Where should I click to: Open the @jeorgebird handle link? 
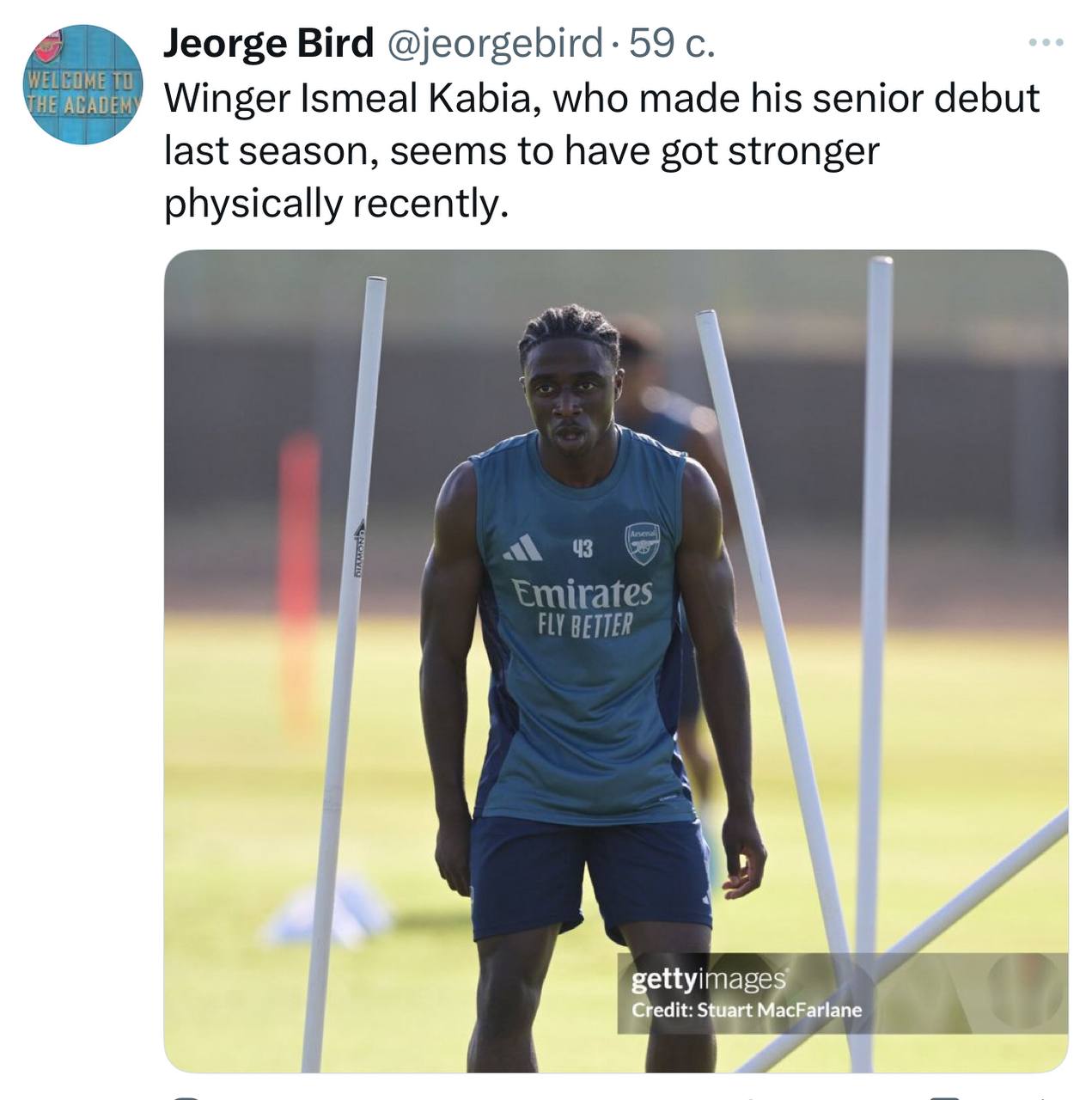point(496,43)
